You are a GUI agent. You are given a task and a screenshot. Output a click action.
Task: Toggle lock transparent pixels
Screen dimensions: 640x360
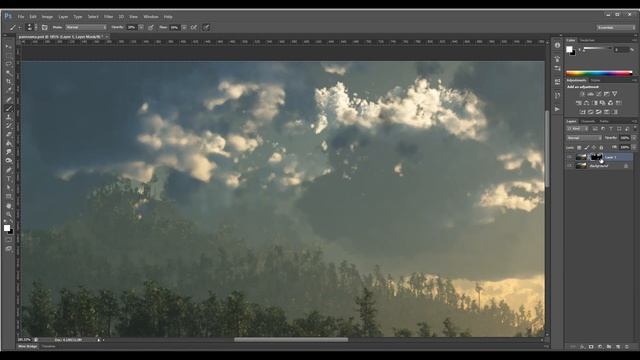pyautogui.click(x=579, y=147)
